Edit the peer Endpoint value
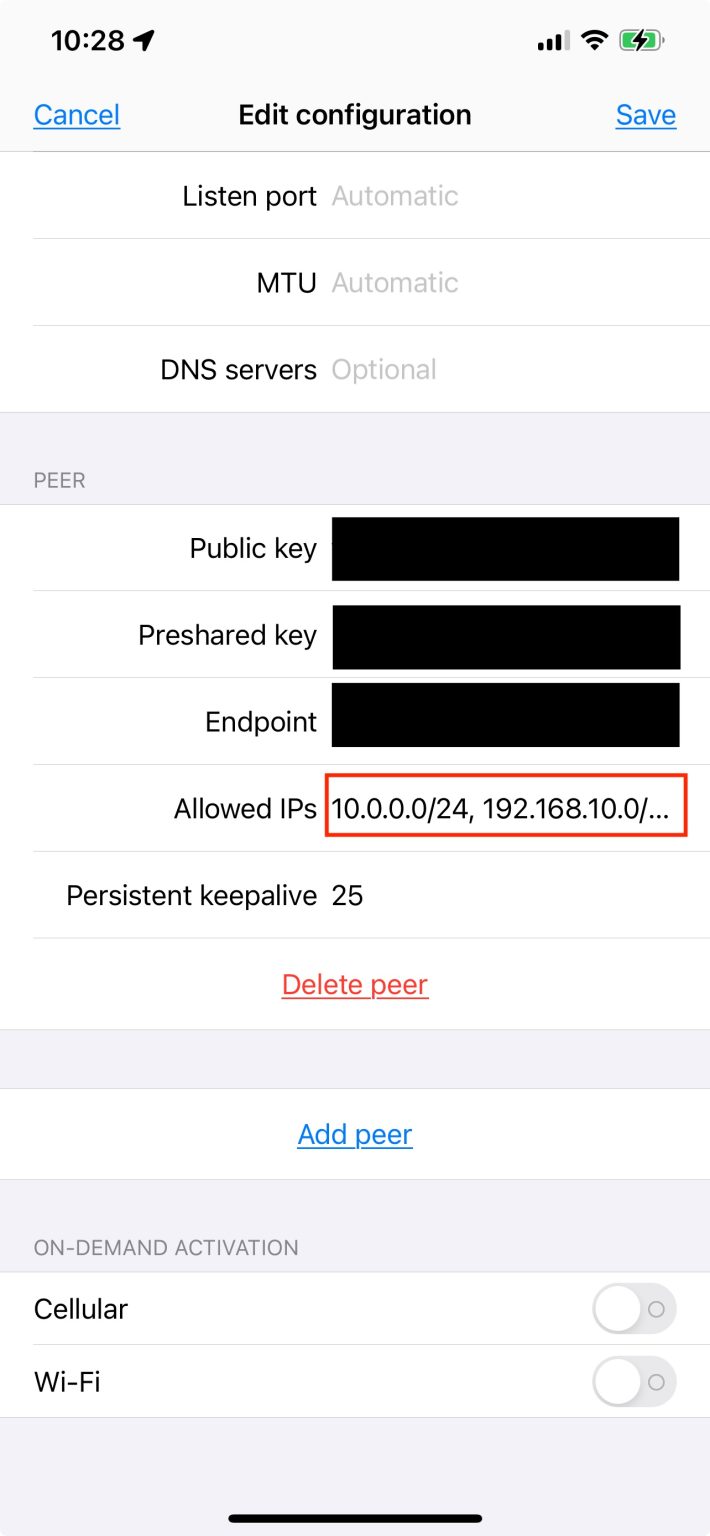 (x=505, y=721)
